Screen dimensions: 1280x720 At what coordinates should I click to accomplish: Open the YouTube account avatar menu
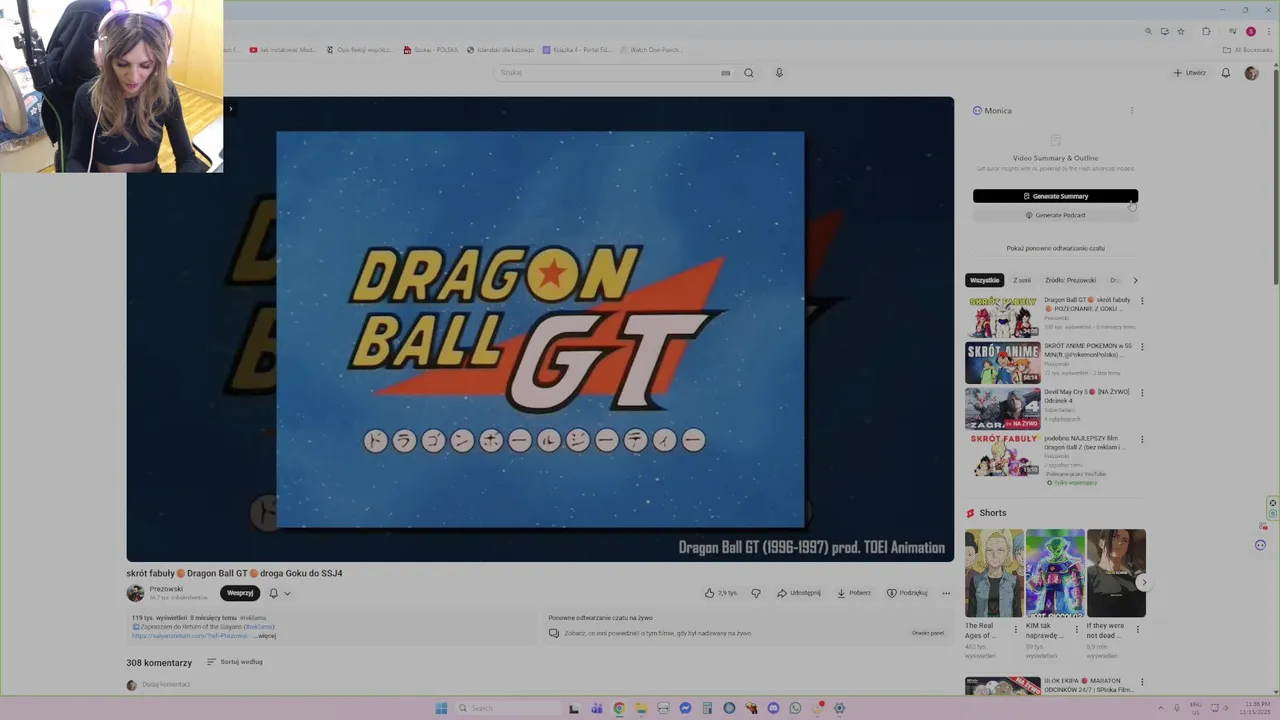click(x=1251, y=73)
